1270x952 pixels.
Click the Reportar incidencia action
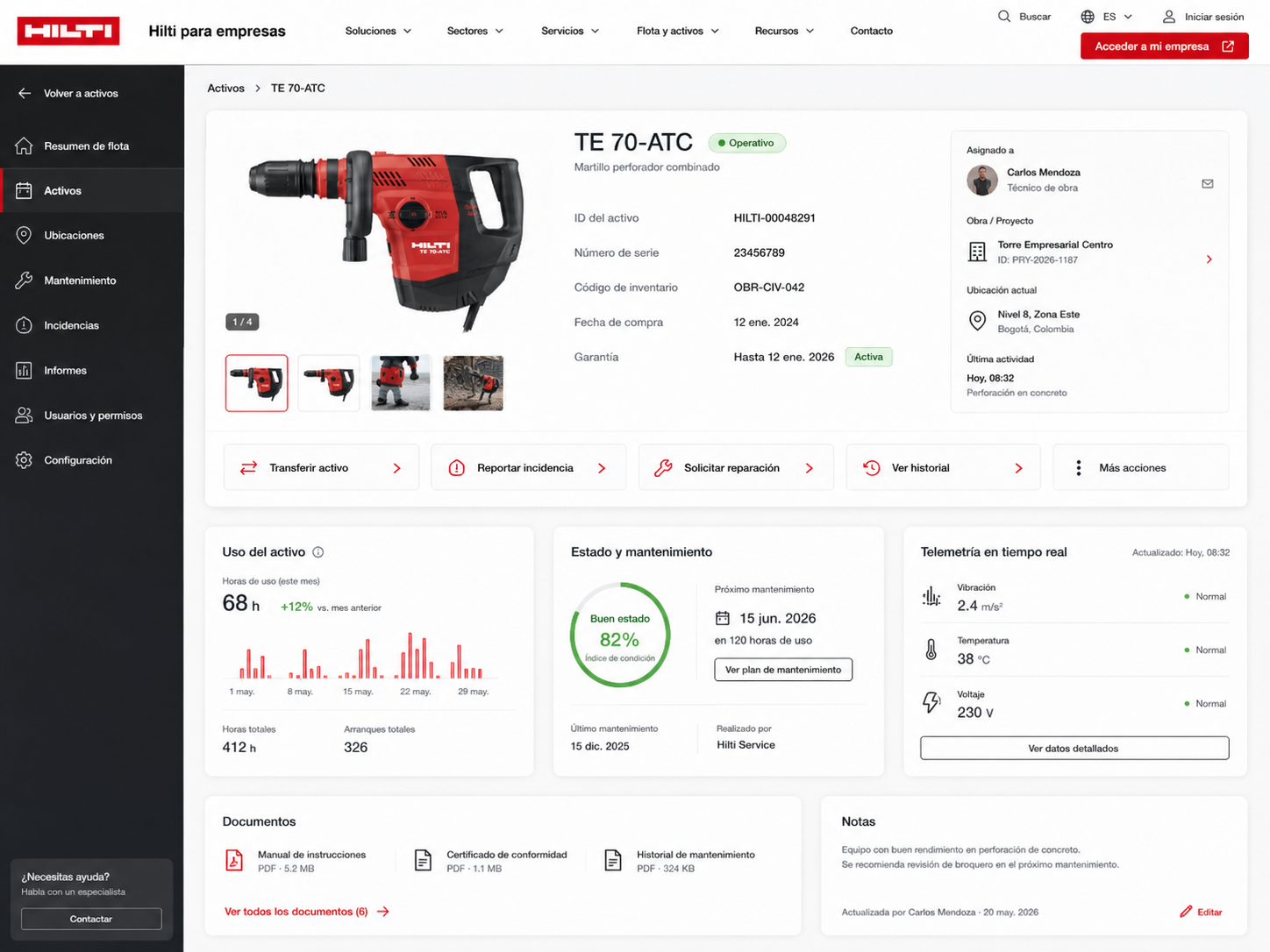529,468
